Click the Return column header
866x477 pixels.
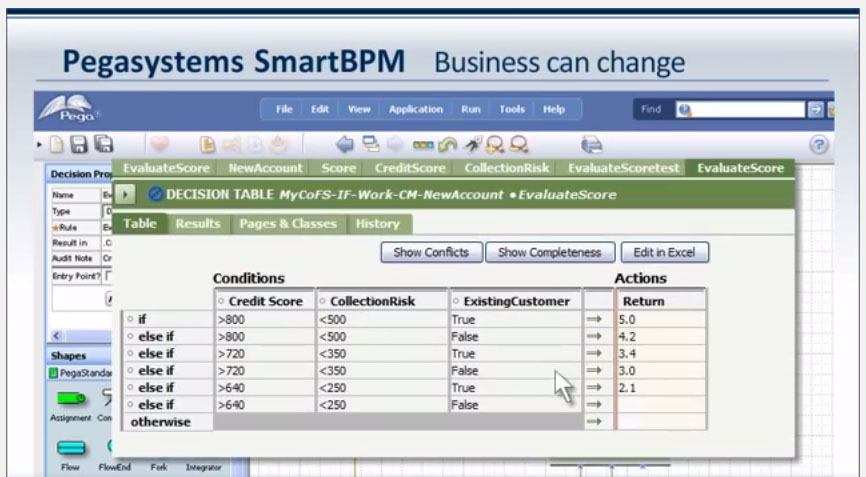(661, 301)
